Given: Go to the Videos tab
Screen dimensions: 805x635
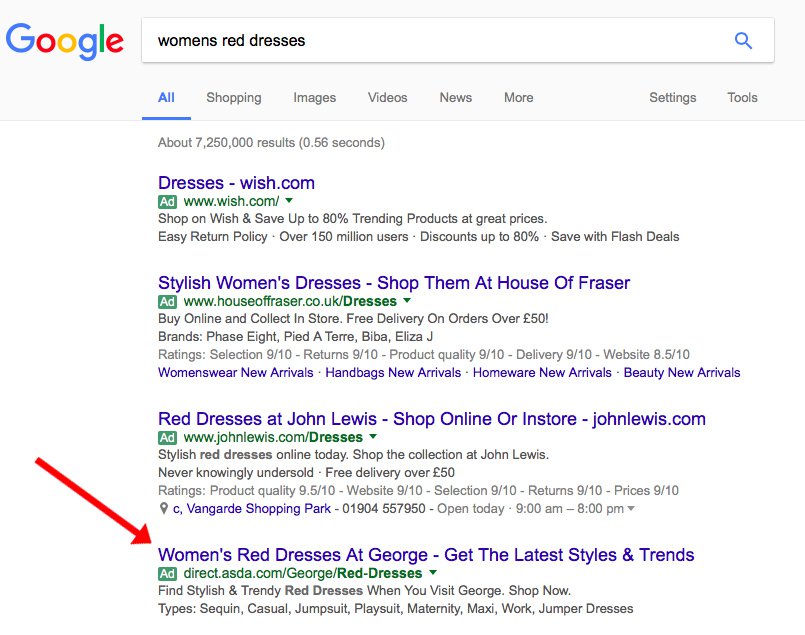Looking at the screenshot, I should 388,98.
